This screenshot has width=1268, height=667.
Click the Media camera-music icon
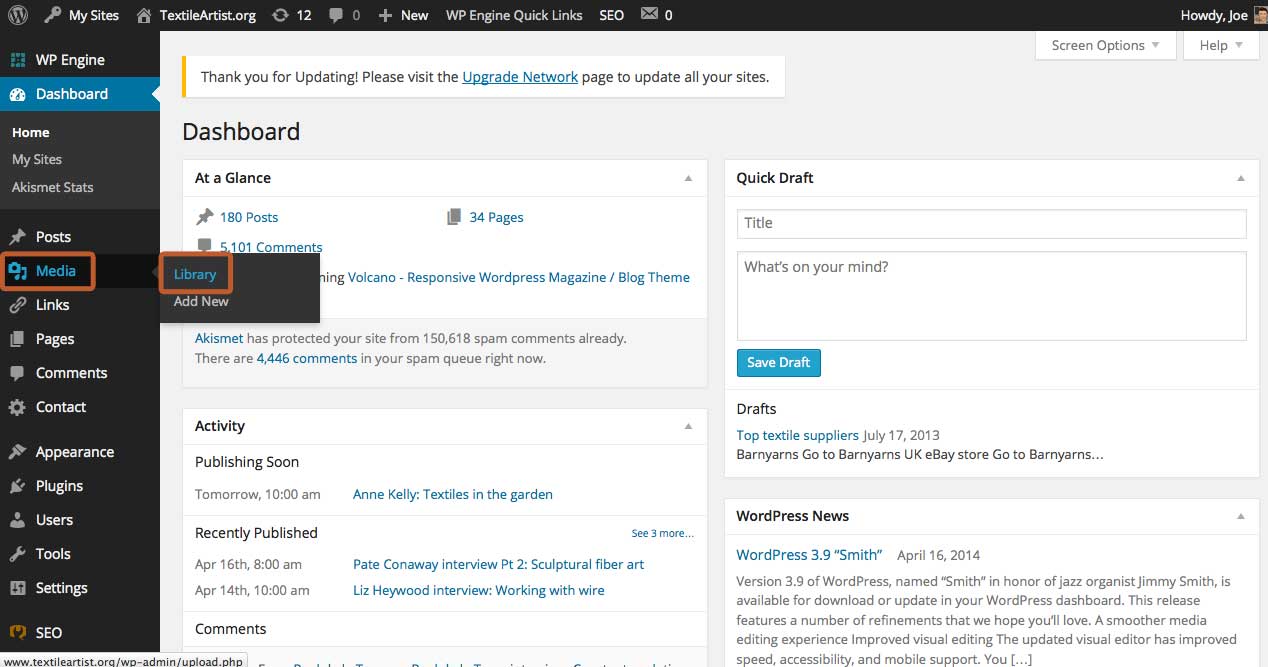coord(18,271)
